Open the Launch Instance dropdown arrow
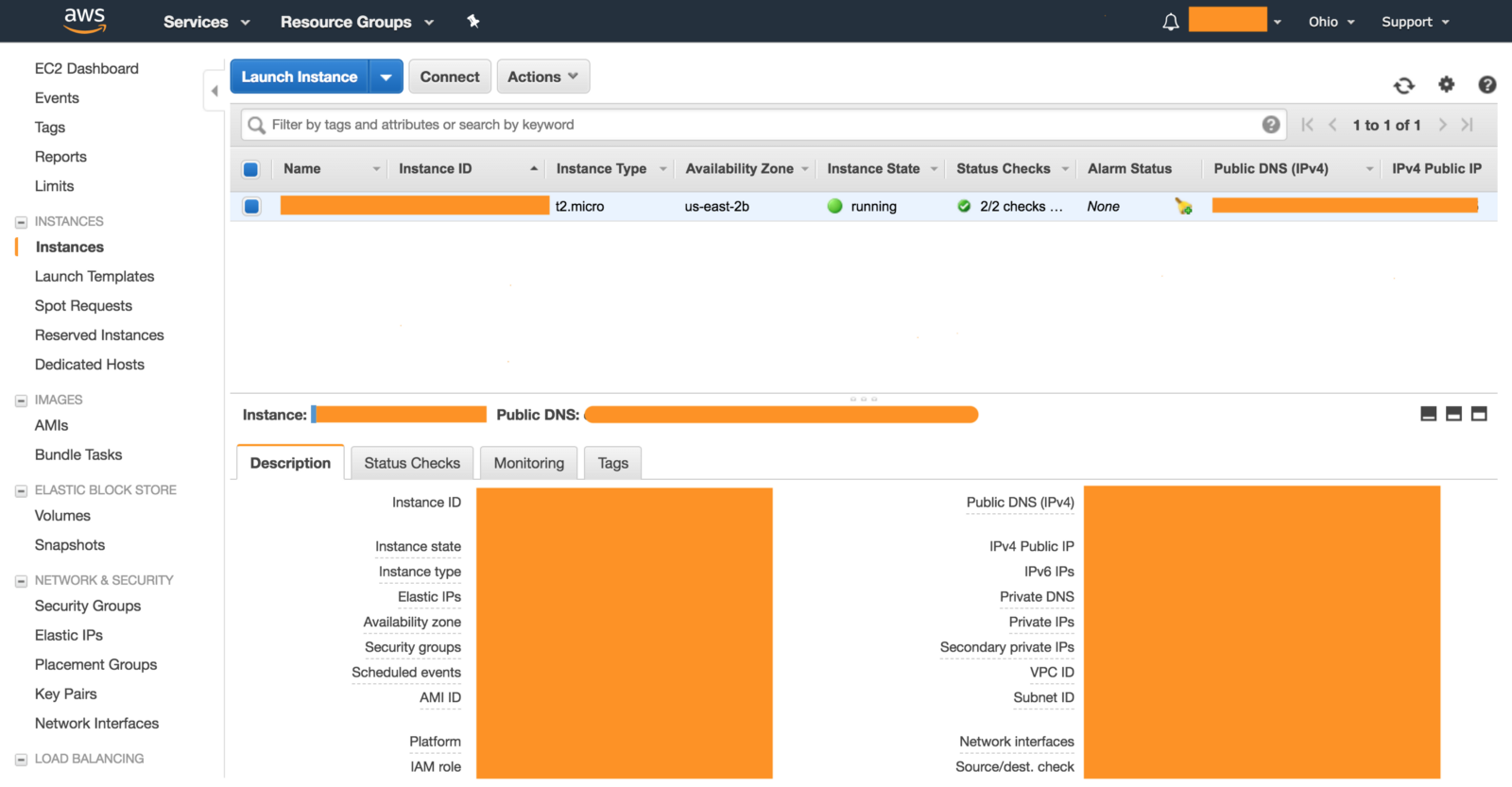1512x787 pixels. [386, 77]
